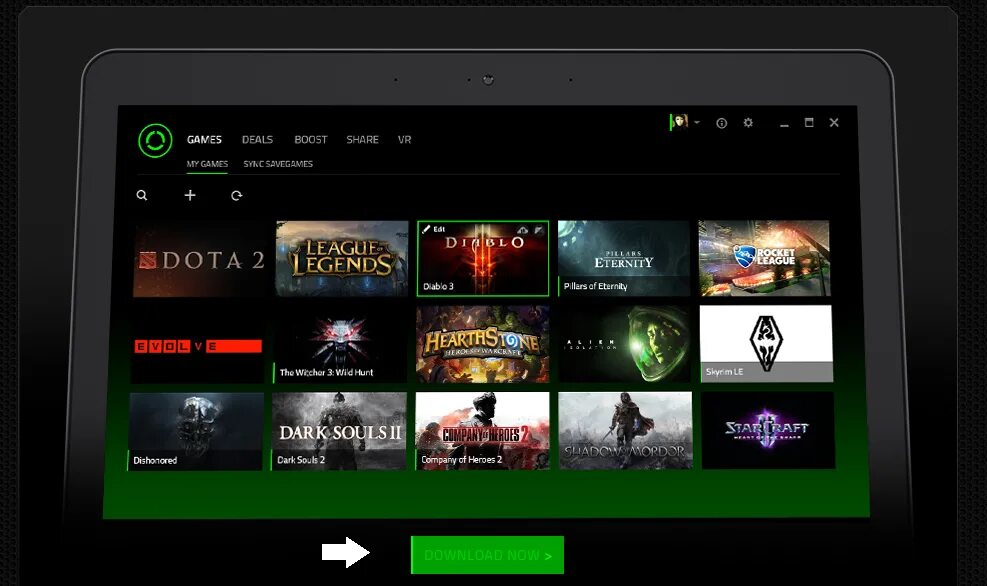Add a game with the plus icon

coord(190,195)
